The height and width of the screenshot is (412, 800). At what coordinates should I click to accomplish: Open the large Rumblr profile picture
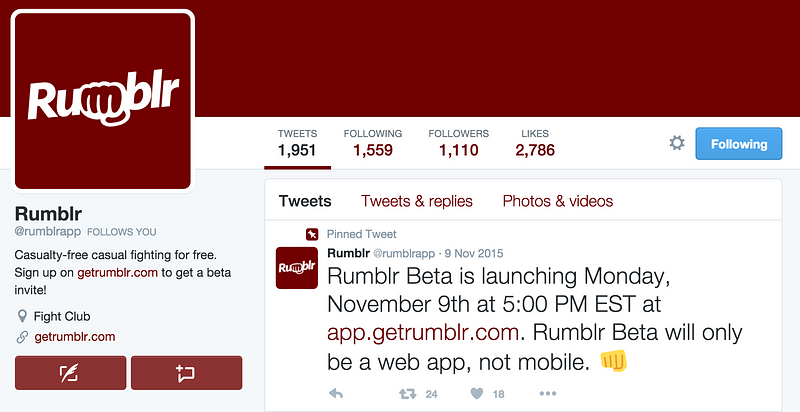click(x=103, y=101)
